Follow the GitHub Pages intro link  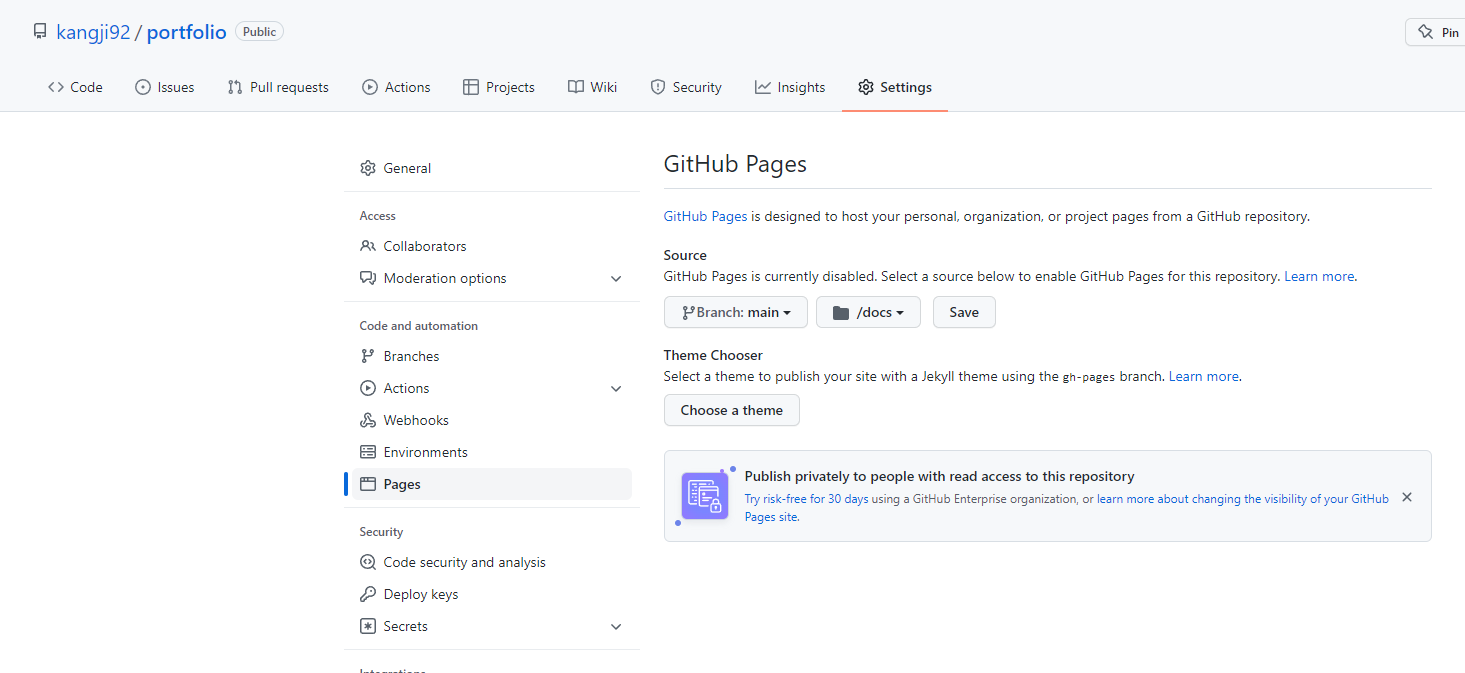706,216
